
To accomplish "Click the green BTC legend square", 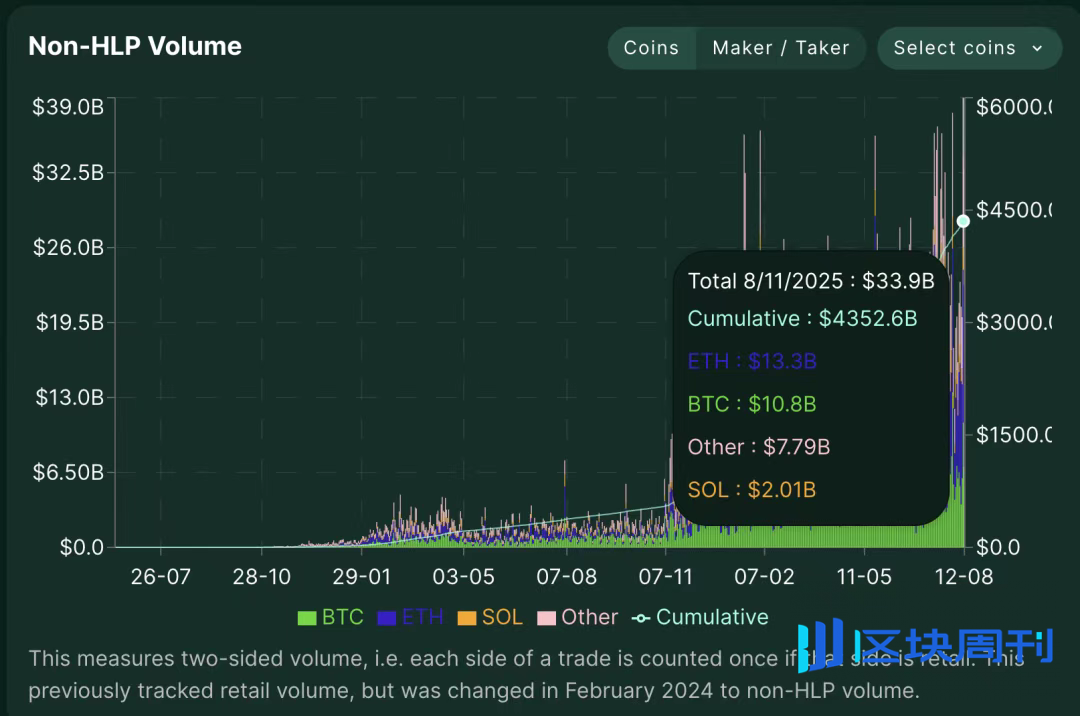I will pos(306,618).
